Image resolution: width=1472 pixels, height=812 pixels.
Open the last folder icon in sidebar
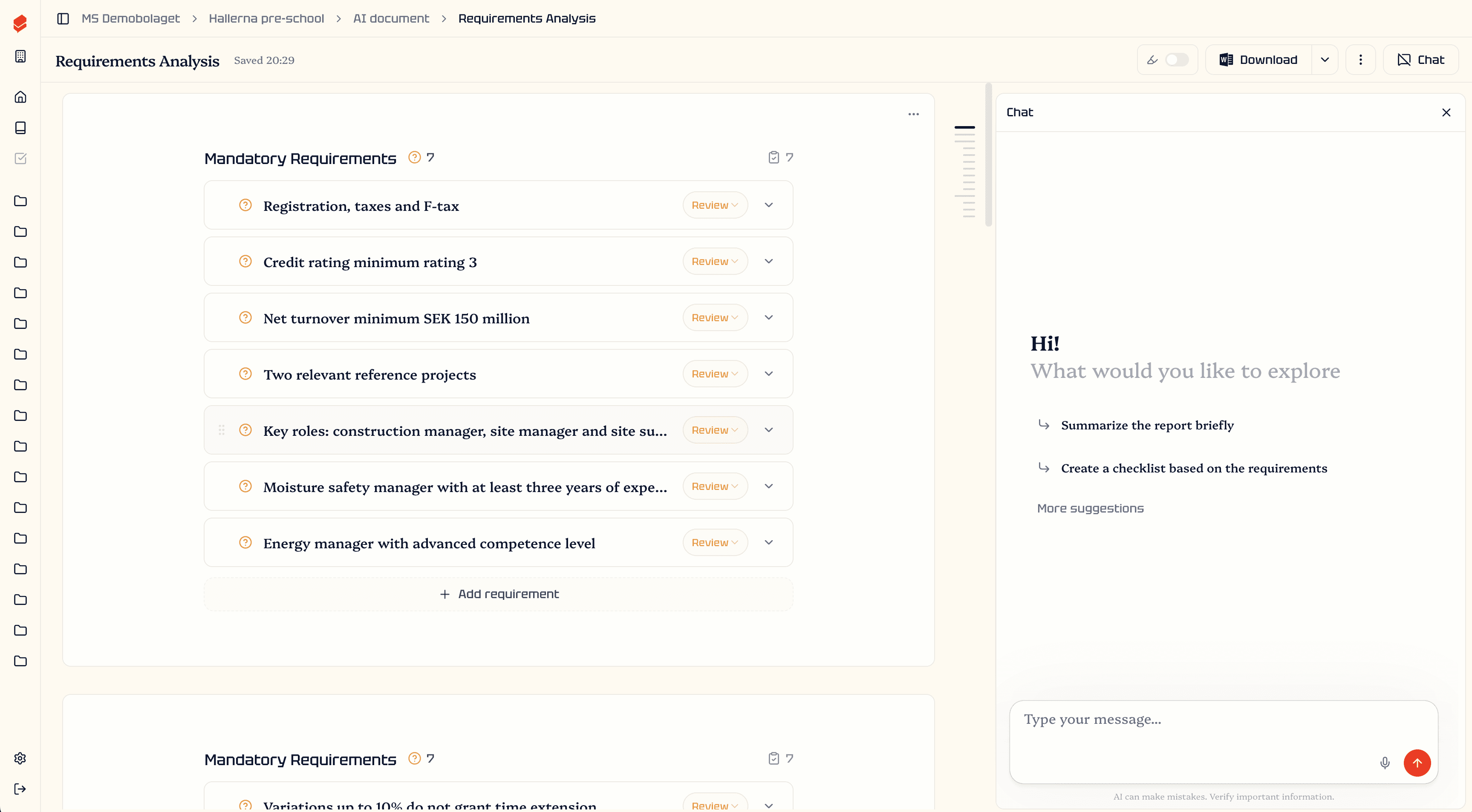20,661
